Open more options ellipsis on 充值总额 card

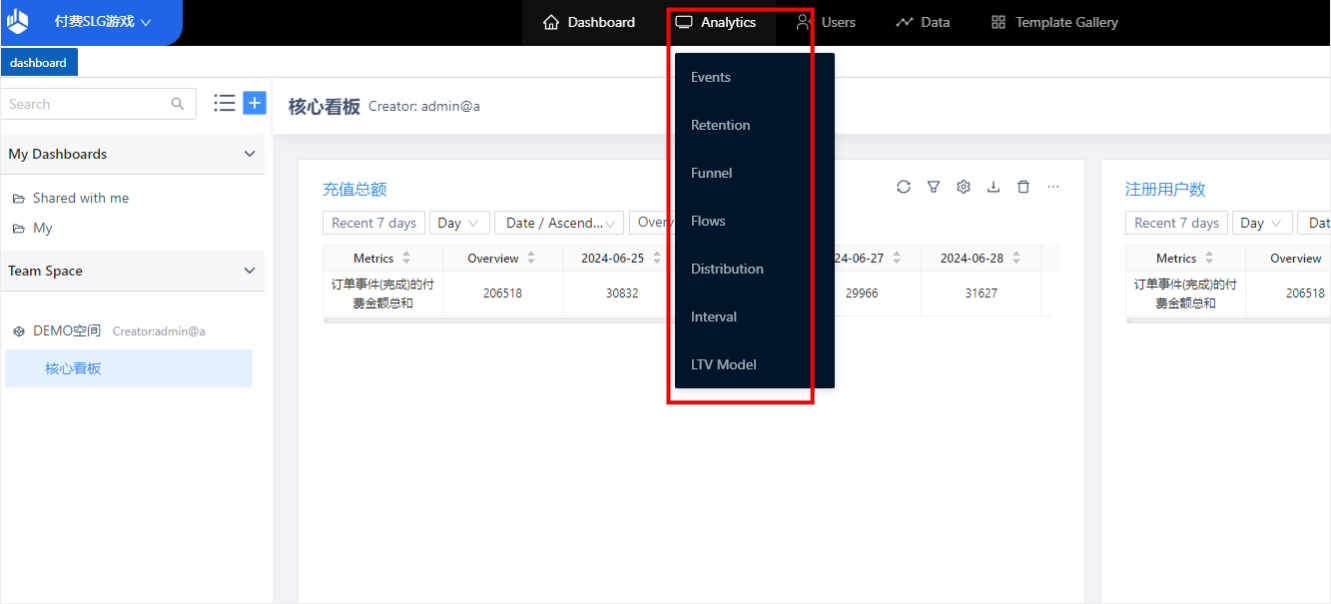tap(1053, 187)
